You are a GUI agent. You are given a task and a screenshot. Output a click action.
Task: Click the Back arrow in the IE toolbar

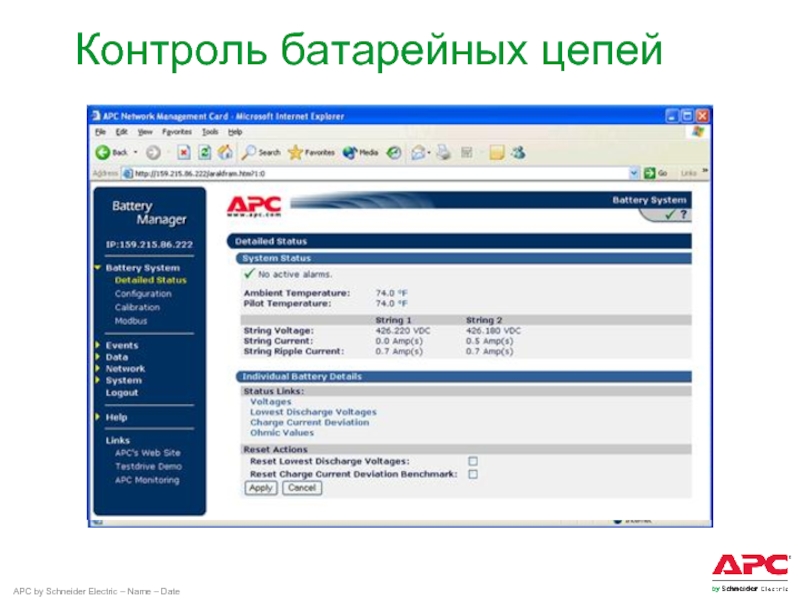click(103, 152)
